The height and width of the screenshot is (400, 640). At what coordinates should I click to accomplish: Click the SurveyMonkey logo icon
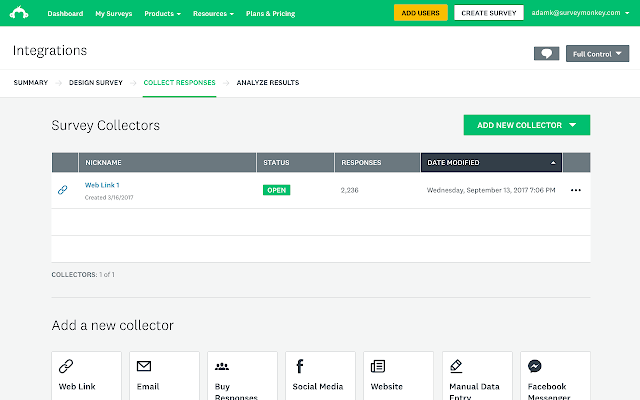point(19,13)
